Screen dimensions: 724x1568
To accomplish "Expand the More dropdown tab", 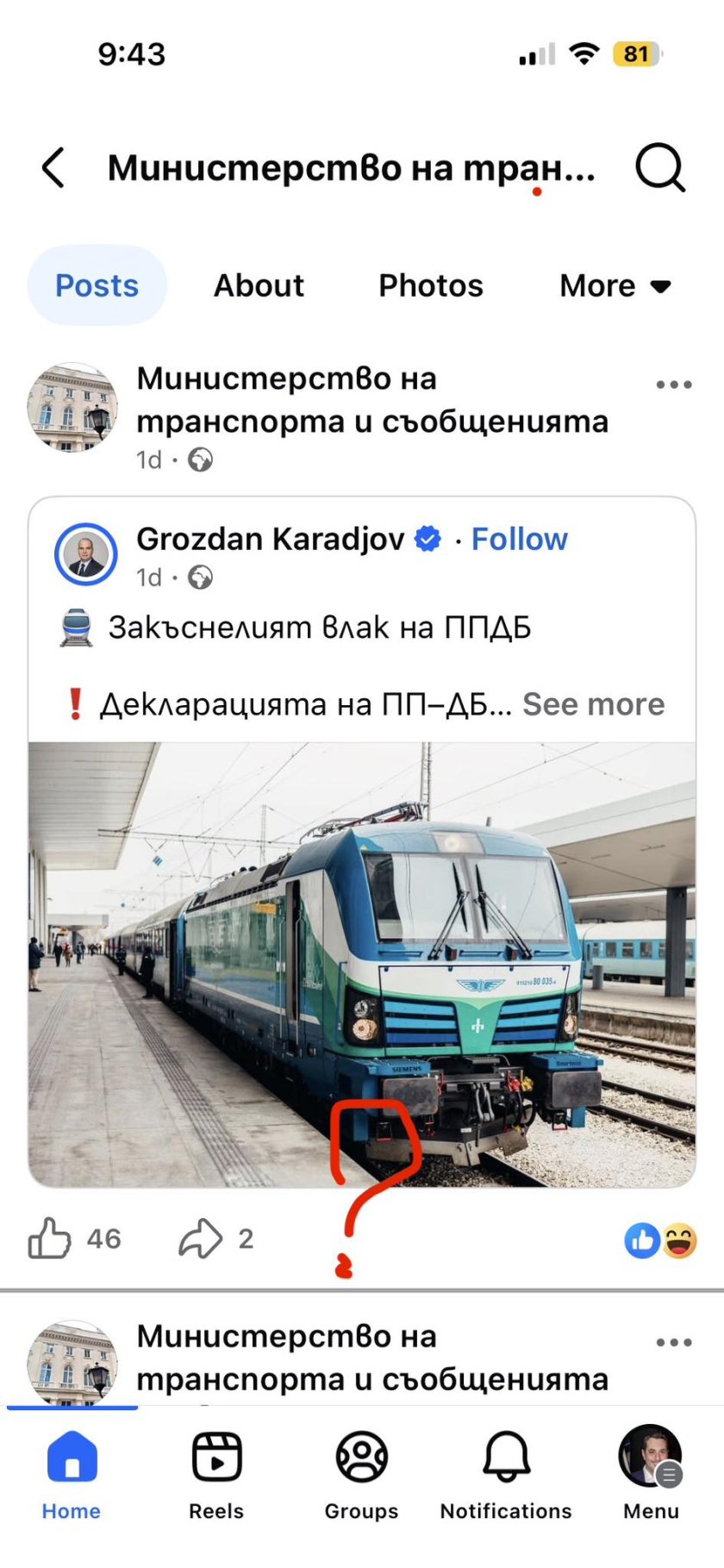I will click(615, 285).
